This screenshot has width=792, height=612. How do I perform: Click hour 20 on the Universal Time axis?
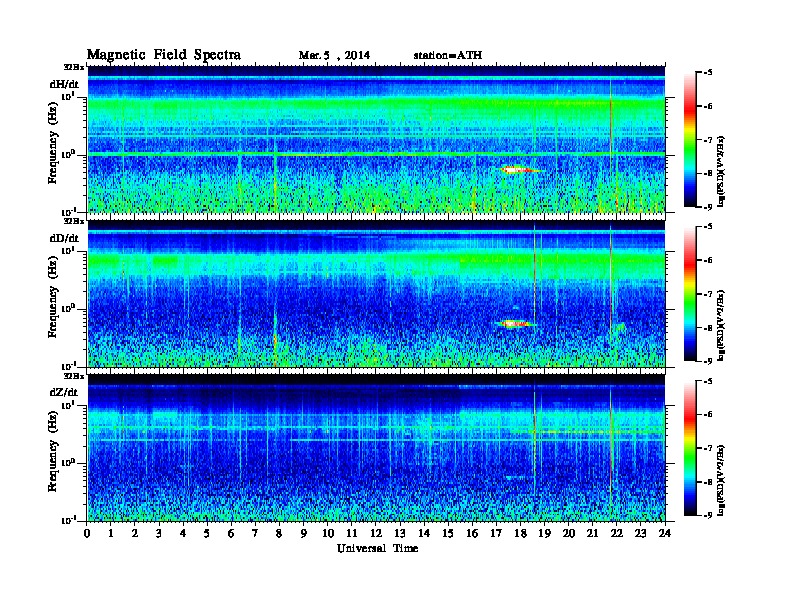click(x=568, y=533)
